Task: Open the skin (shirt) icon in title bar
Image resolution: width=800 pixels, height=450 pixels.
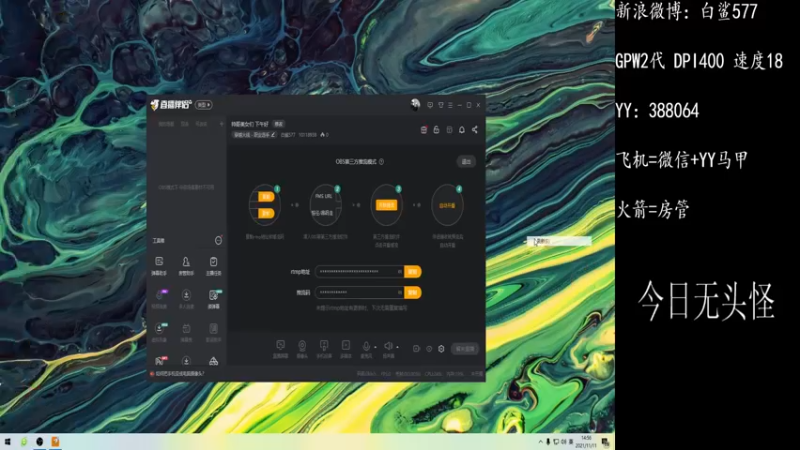Action: pyautogui.click(x=441, y=105)
